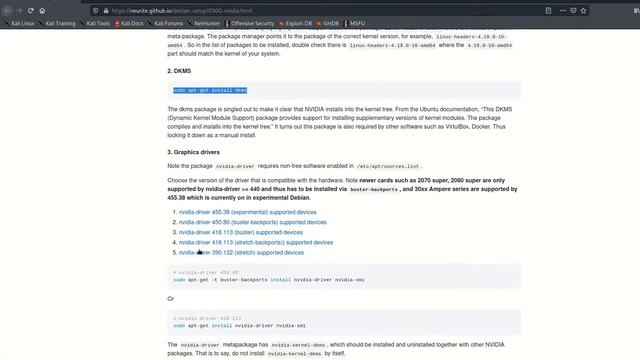This screenshot has width=640, height=360.
Task: Click the '# nvidia-driver 450.80' comment line
Action: click(206, 273)
